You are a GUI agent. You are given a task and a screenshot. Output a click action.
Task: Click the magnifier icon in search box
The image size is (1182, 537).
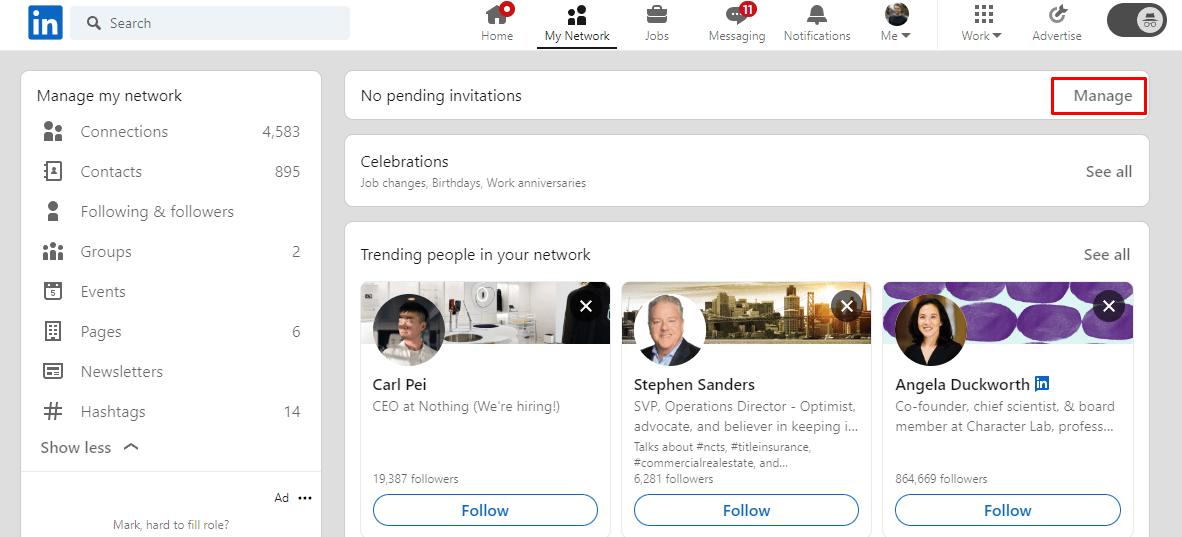click(x=93, y=23)
